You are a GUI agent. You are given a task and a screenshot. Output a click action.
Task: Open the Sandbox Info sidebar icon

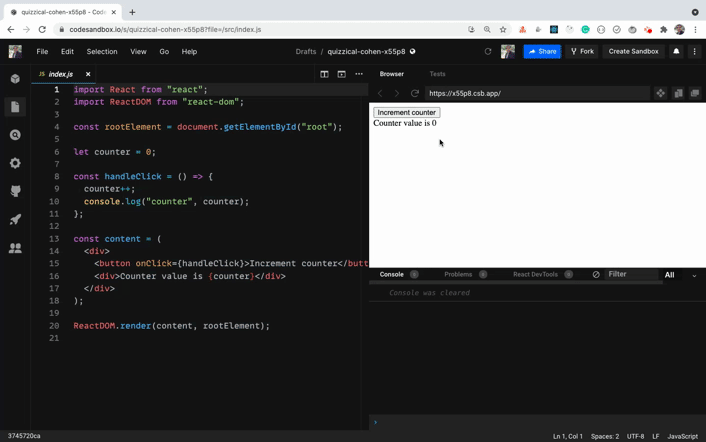pos(15,79)
